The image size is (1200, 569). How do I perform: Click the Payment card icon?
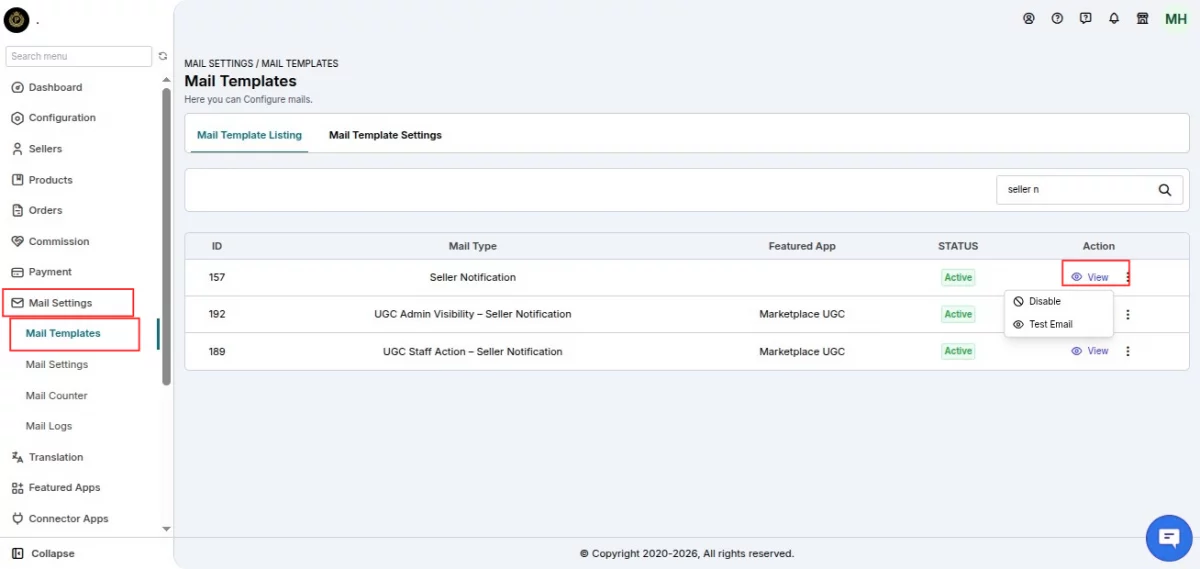click(17, 272)
